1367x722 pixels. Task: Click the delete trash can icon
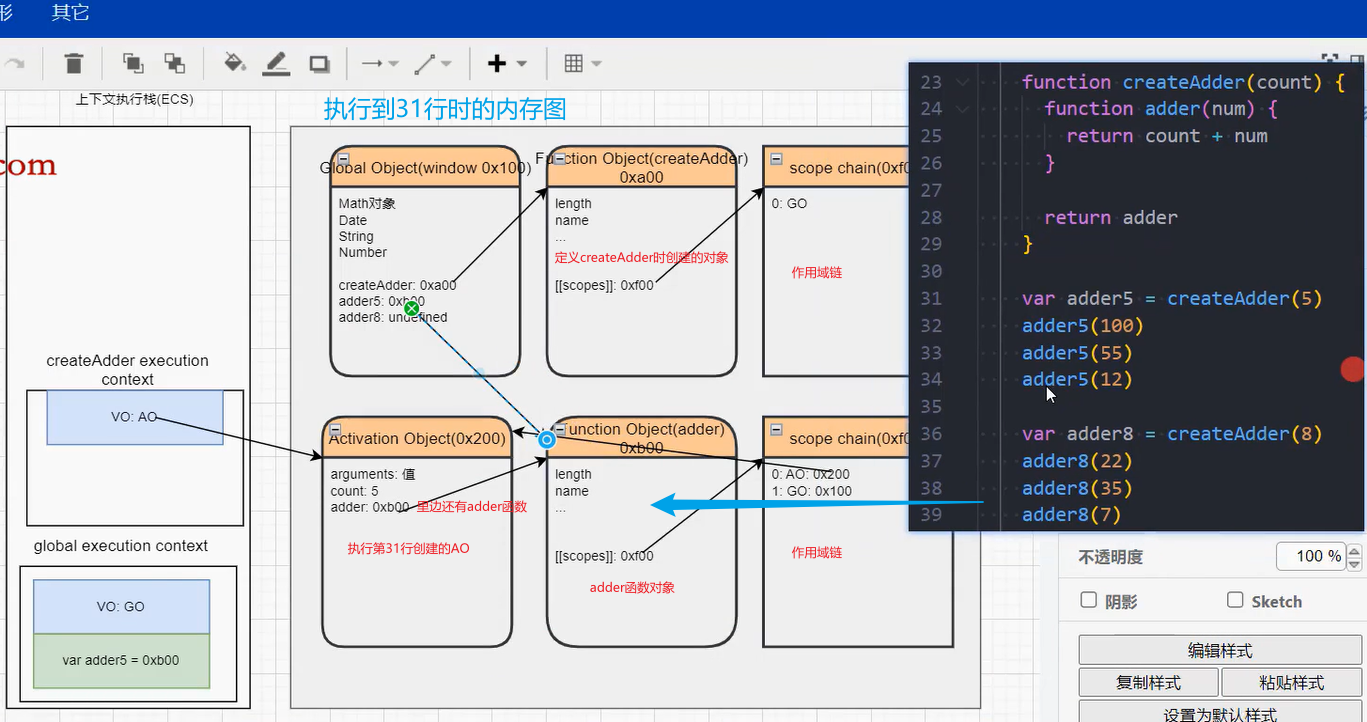tap(73, 63)
